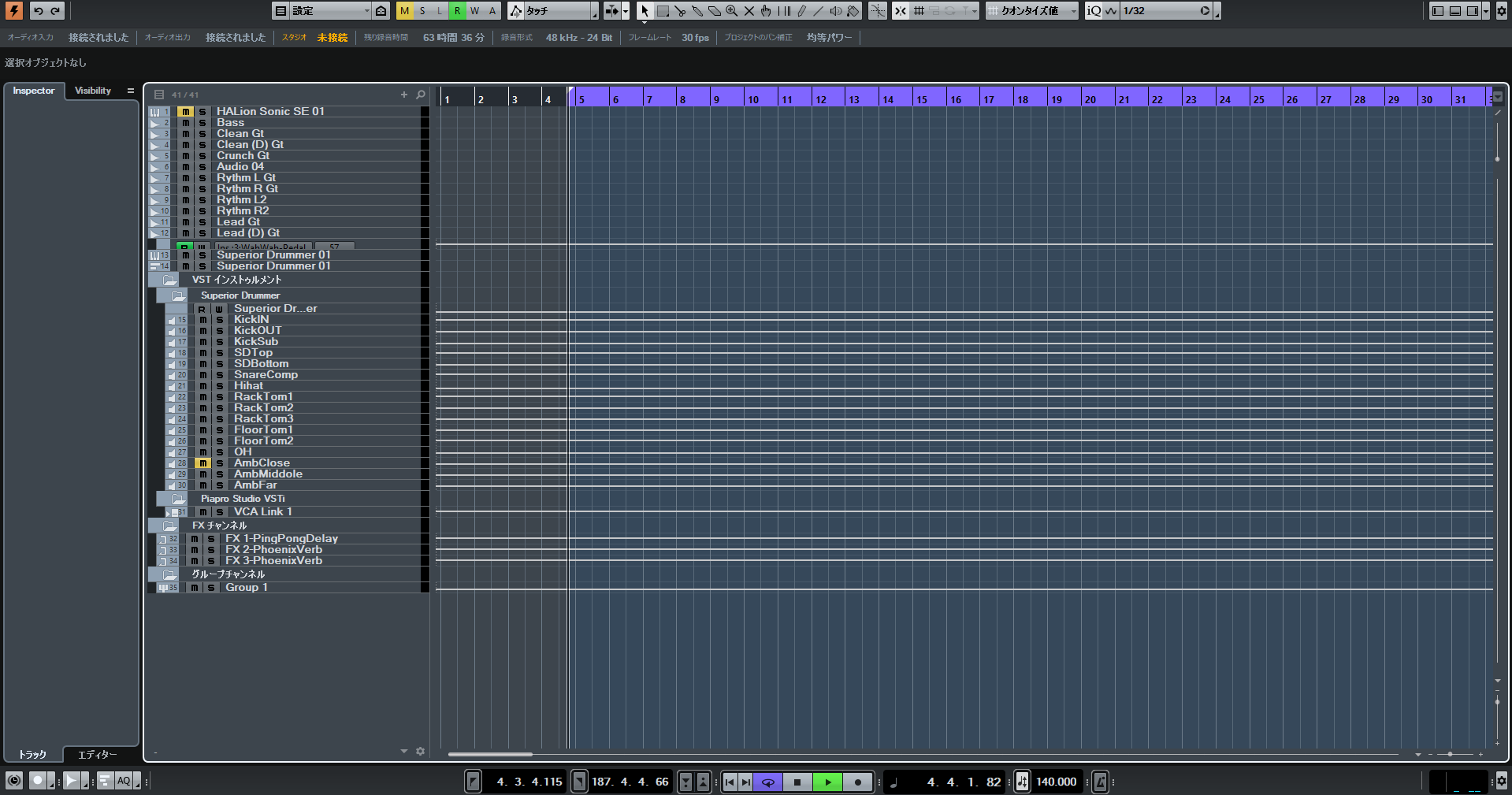This screenshot has width=1512, height=795.
Task: Toggle the Snap on/off button
Action: pos(900,11)
